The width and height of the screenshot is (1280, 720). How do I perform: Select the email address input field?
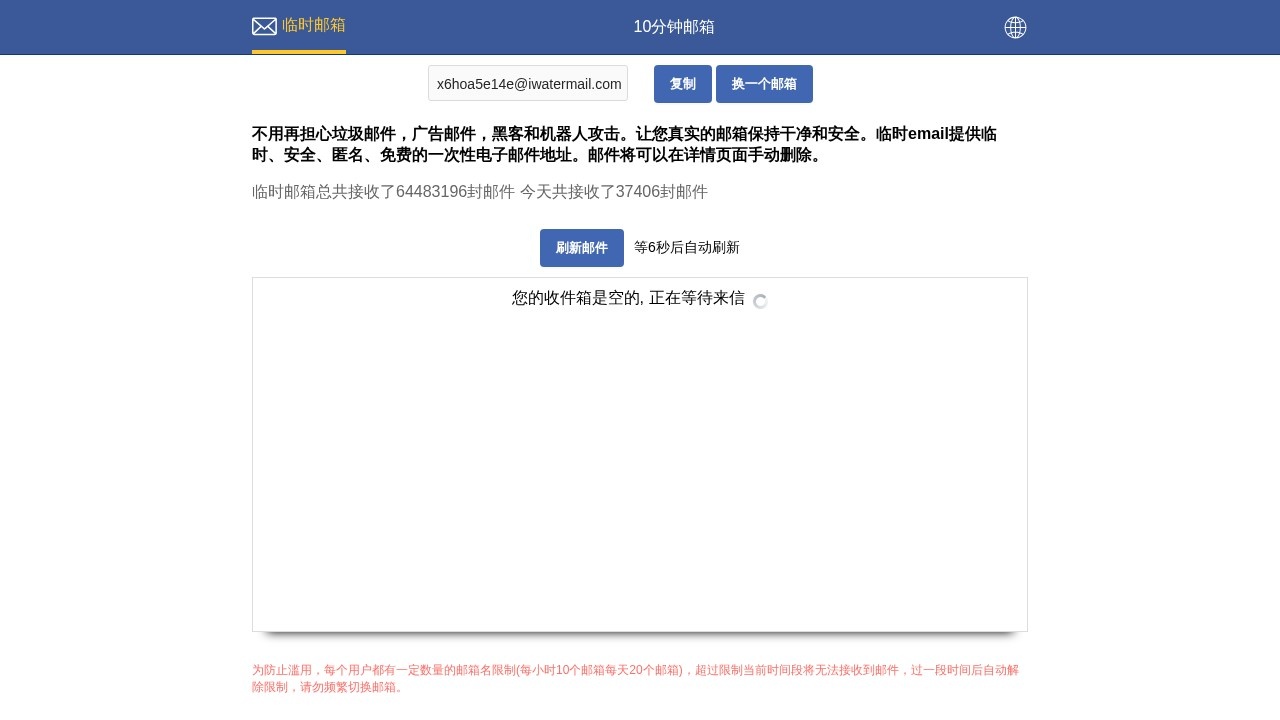pyautogui.click(x=528, y=84)
